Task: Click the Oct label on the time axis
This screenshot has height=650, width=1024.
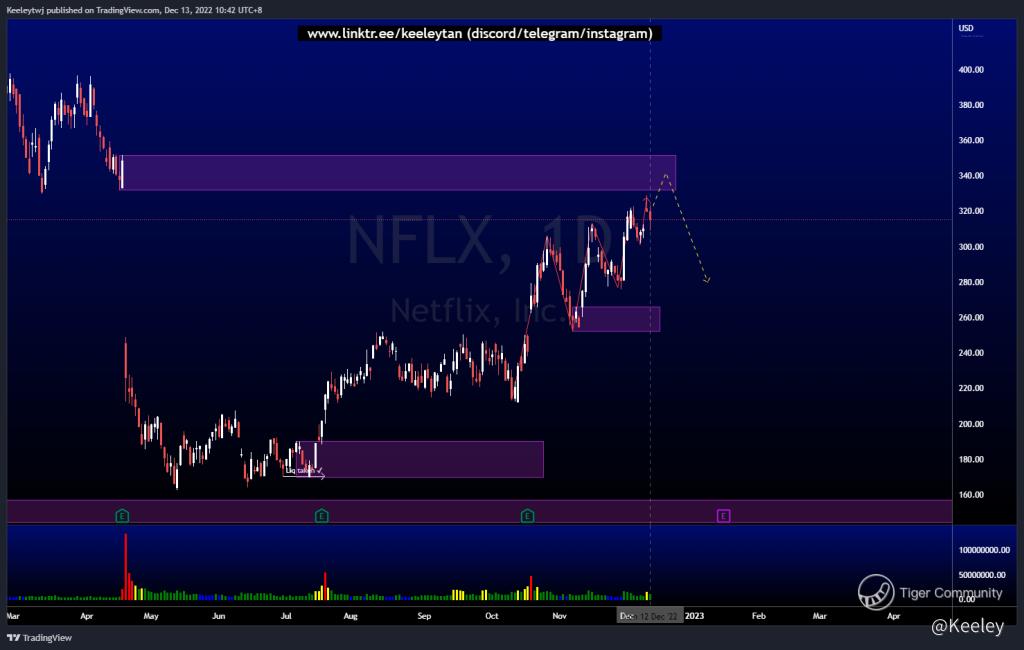Action: click(492, 616)
